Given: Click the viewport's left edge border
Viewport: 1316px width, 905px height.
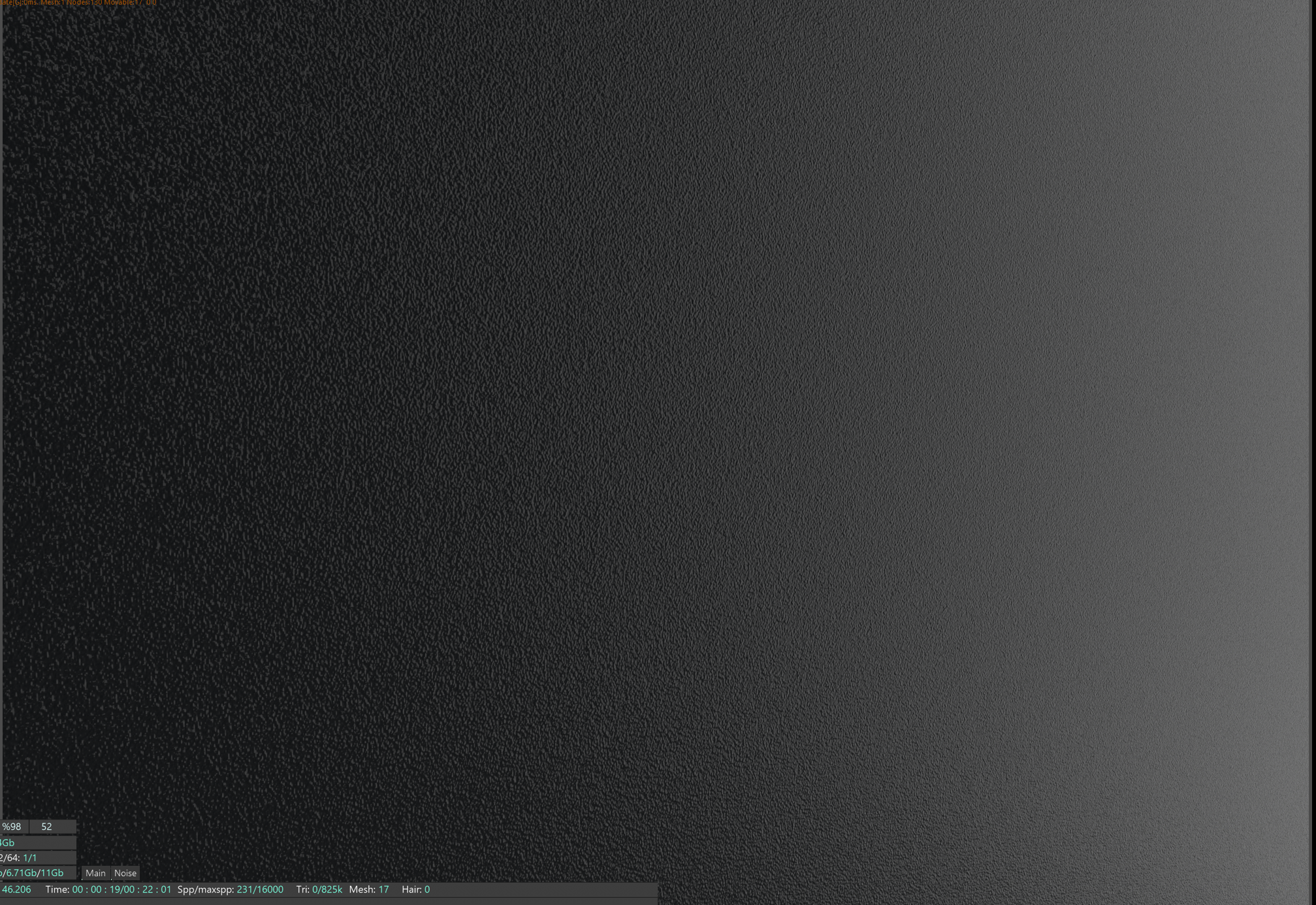Looking at the screenshot, I should (1, 392).
